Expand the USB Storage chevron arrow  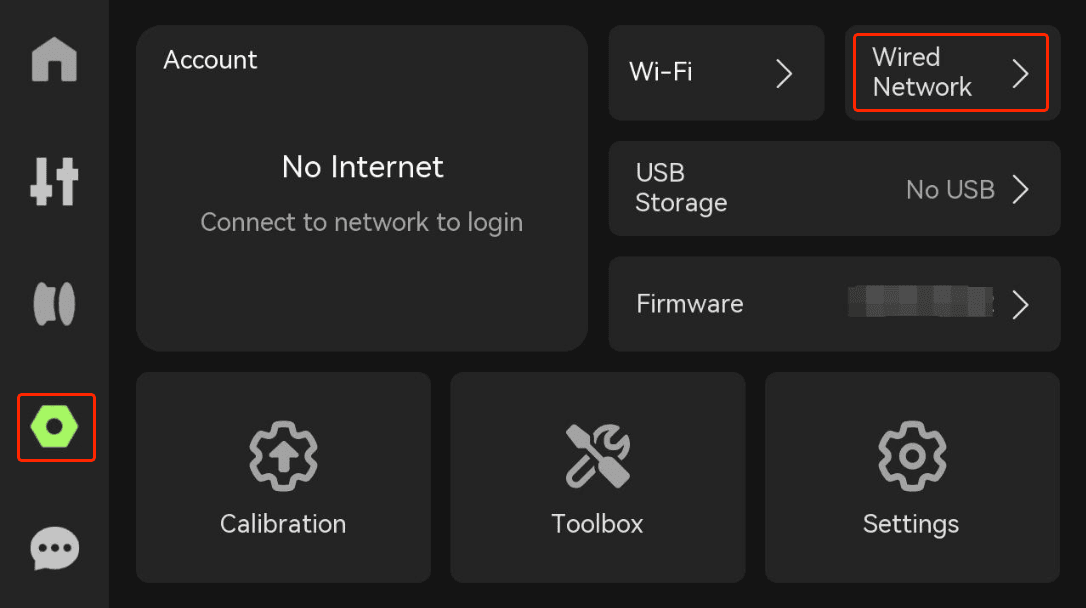[x=1020, y=189]
